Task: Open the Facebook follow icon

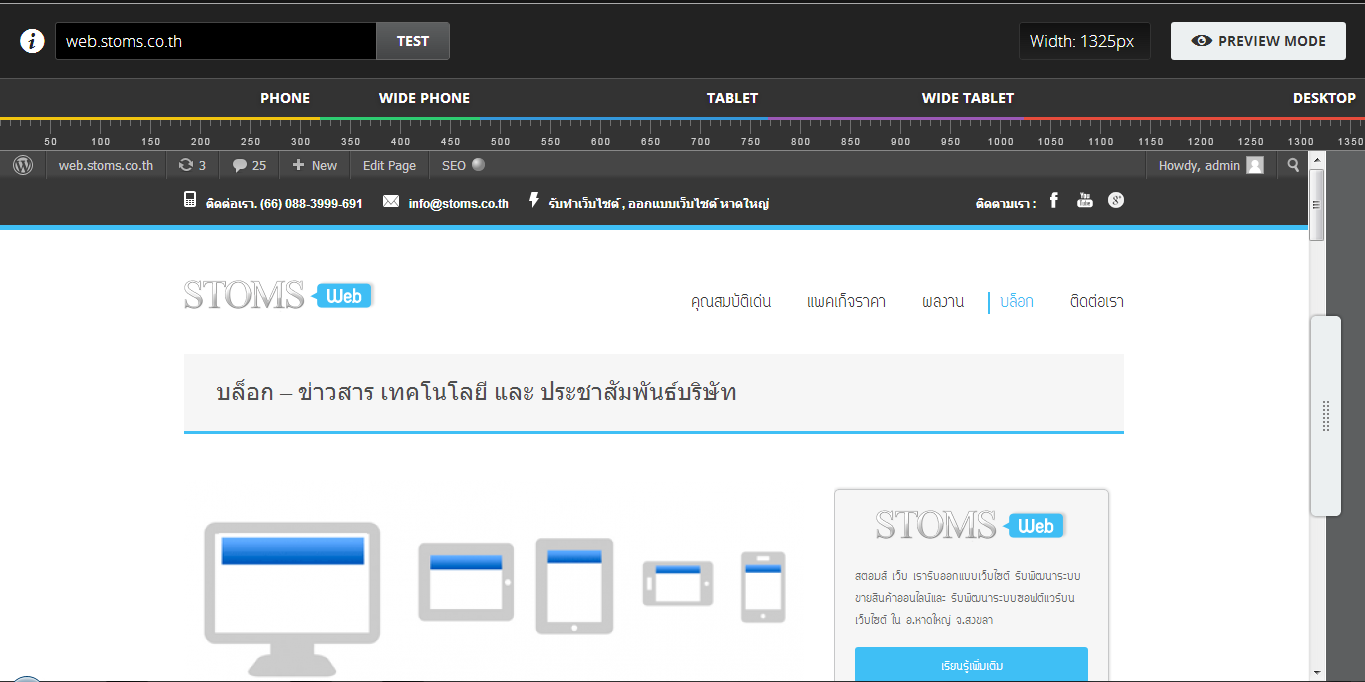Action: [1053, 200]
